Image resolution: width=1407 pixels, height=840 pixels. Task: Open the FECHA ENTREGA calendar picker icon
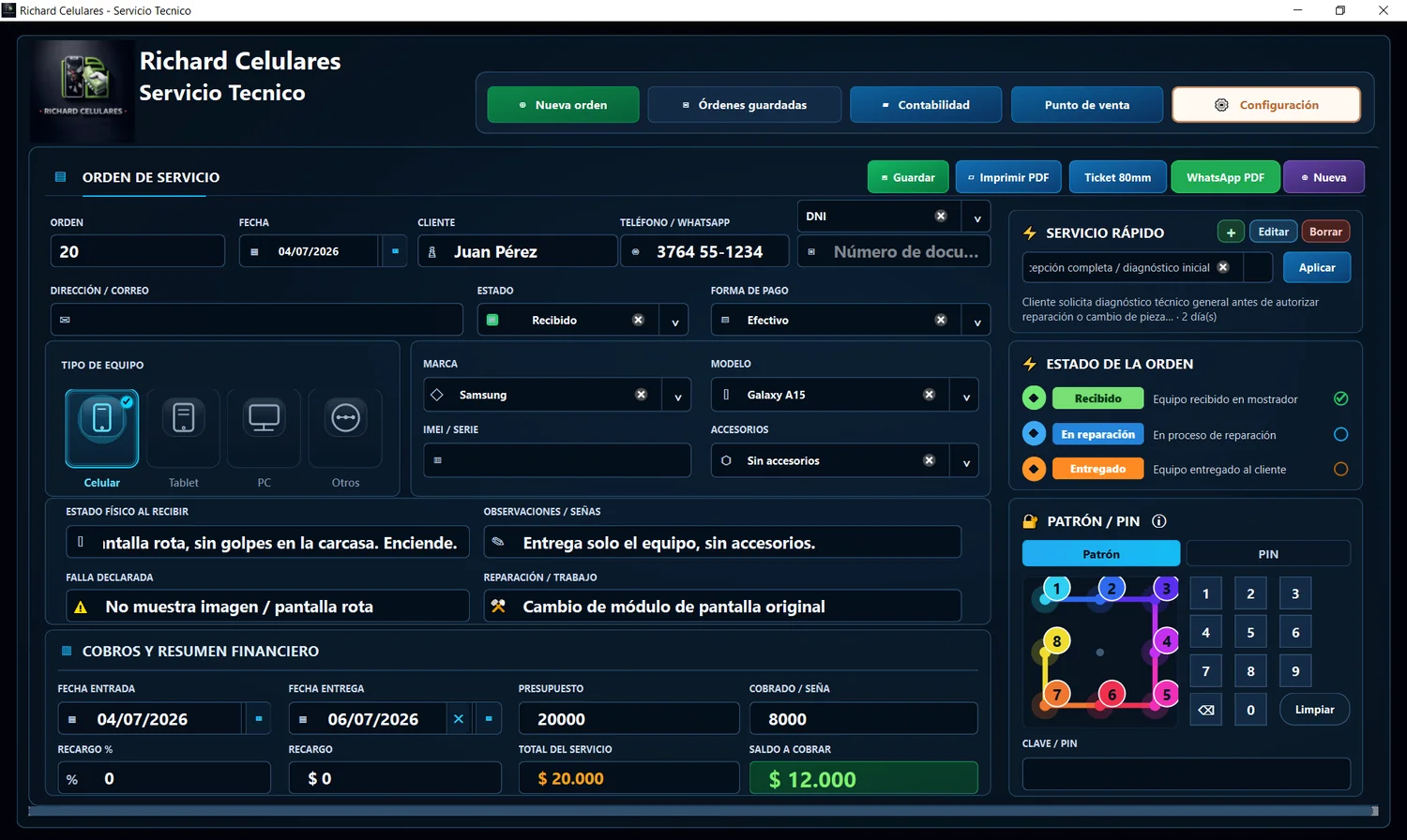point(489,719)
